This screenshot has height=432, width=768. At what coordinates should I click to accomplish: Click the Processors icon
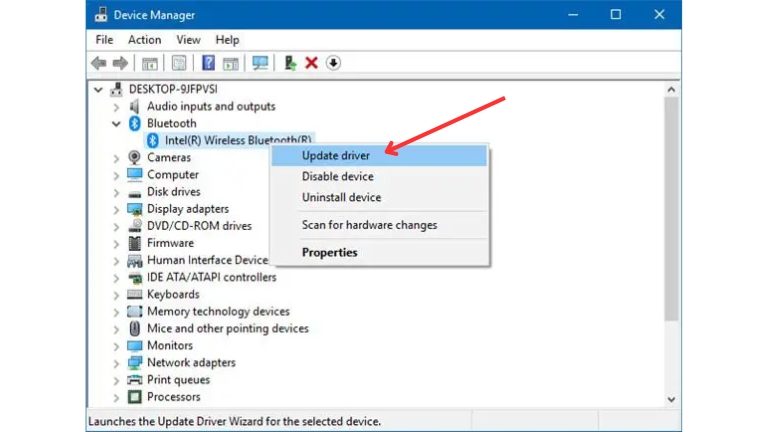pyautogui.click(x=134, y=397)
